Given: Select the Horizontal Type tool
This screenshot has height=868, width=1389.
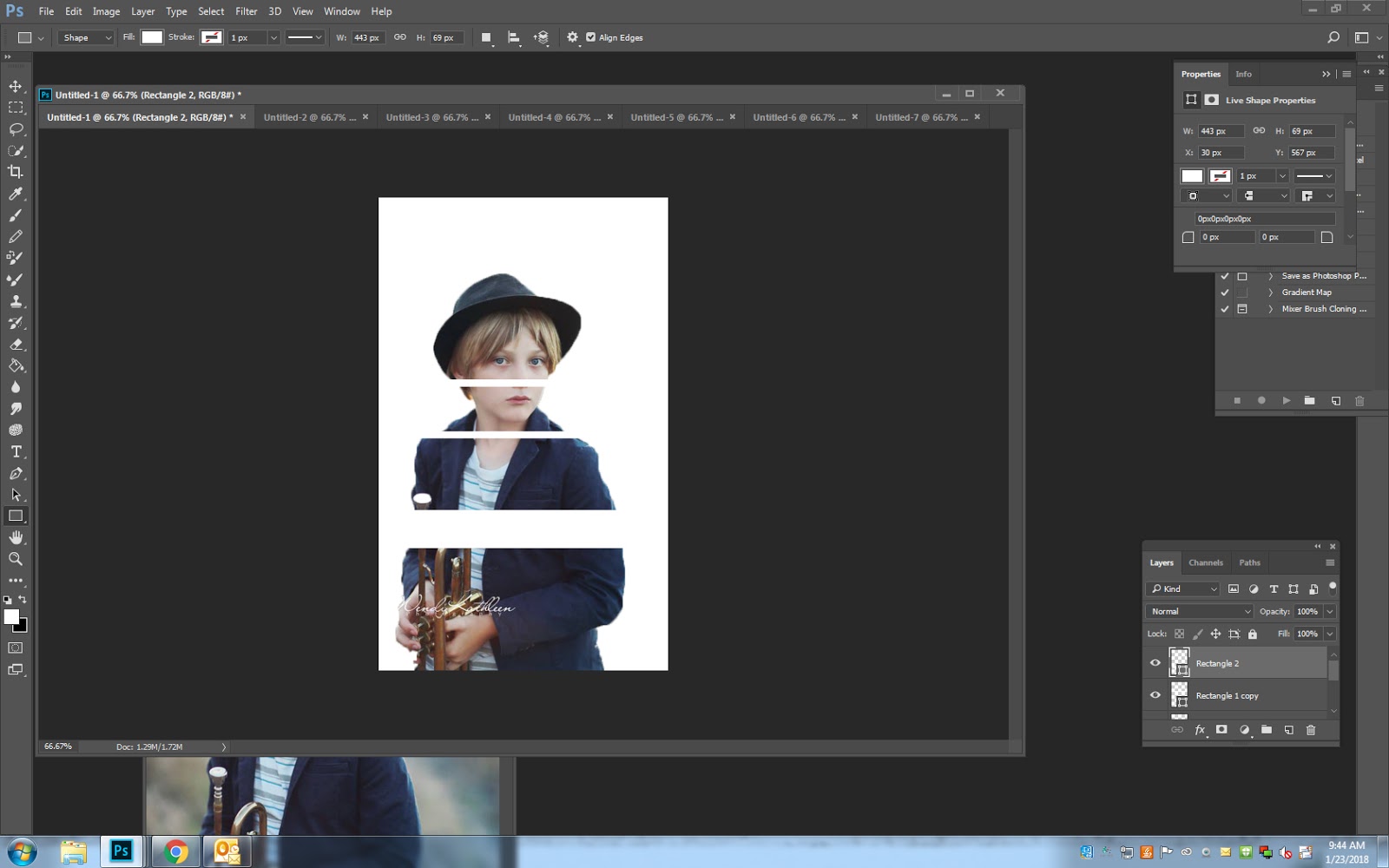Looking at the screenshot, I should click(x=14, y=451).
